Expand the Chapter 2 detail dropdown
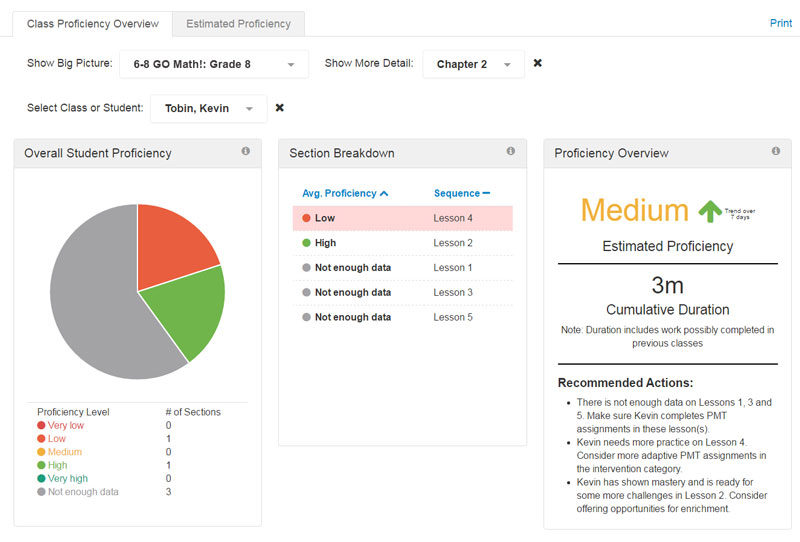This screenshot has width=800, height=542. [473, 64]
